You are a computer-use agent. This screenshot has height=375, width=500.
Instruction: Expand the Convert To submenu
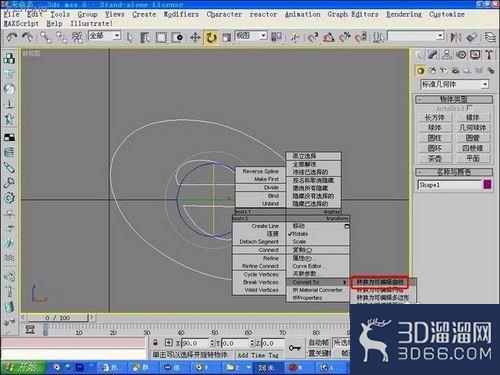tap(318, 282)
